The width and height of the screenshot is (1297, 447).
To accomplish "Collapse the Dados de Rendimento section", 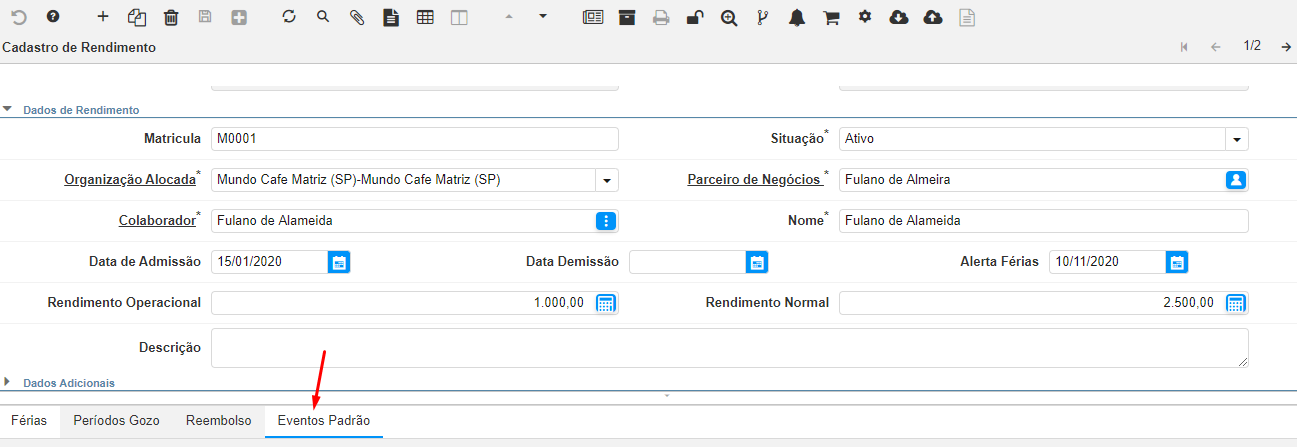I will (8, 109).
